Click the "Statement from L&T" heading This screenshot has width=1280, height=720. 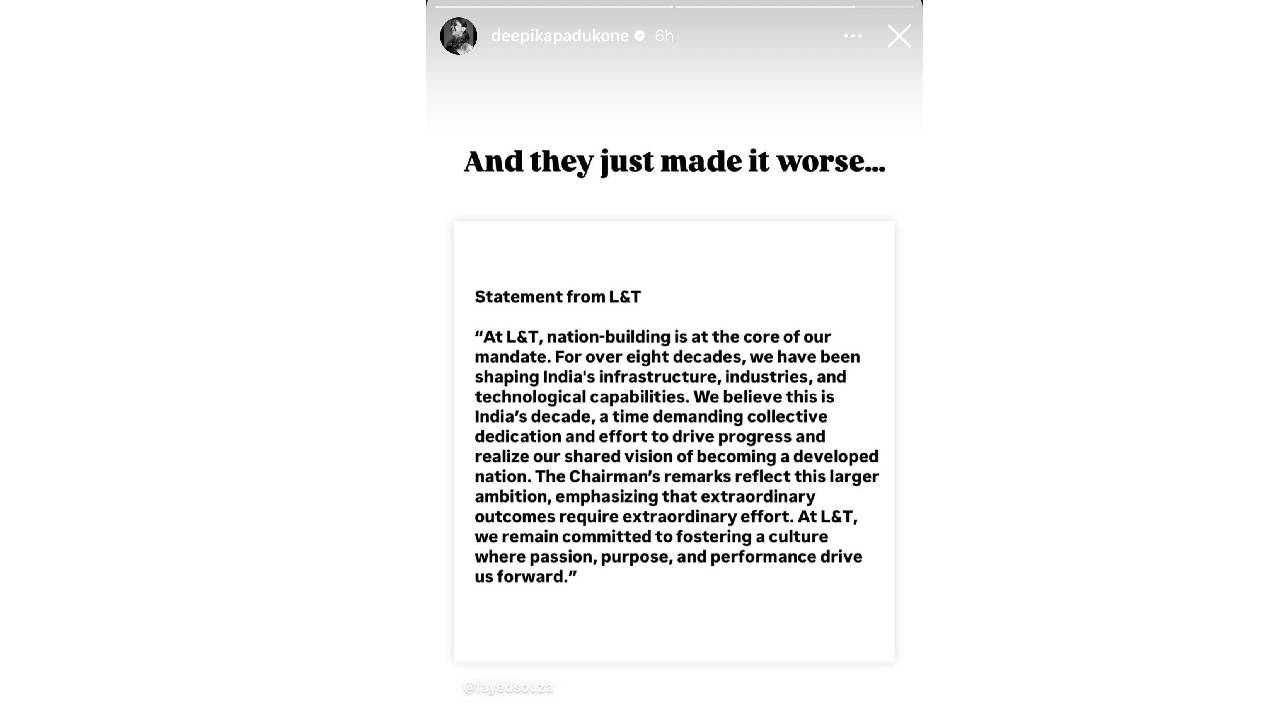557,297
